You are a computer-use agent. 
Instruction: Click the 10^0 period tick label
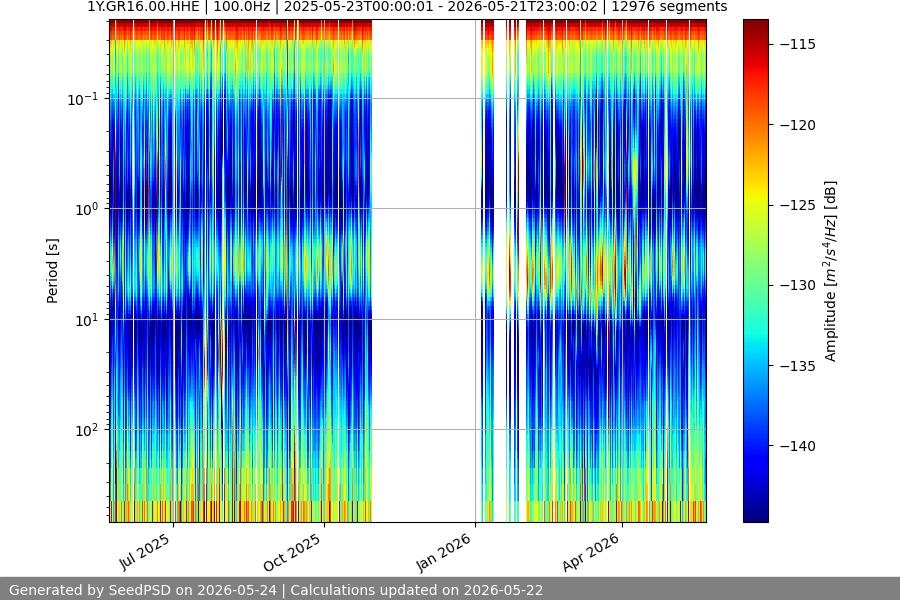click(86, 209)
